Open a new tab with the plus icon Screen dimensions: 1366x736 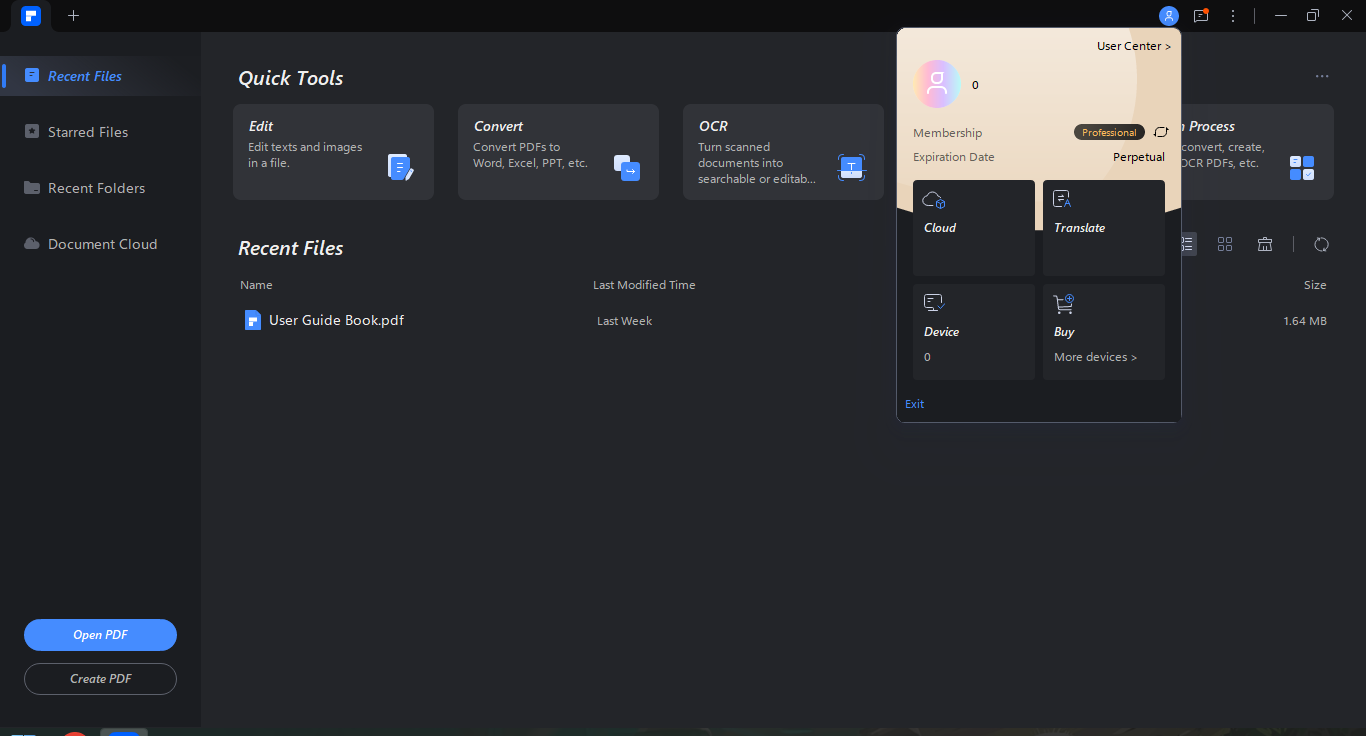[x=73, y=16]
